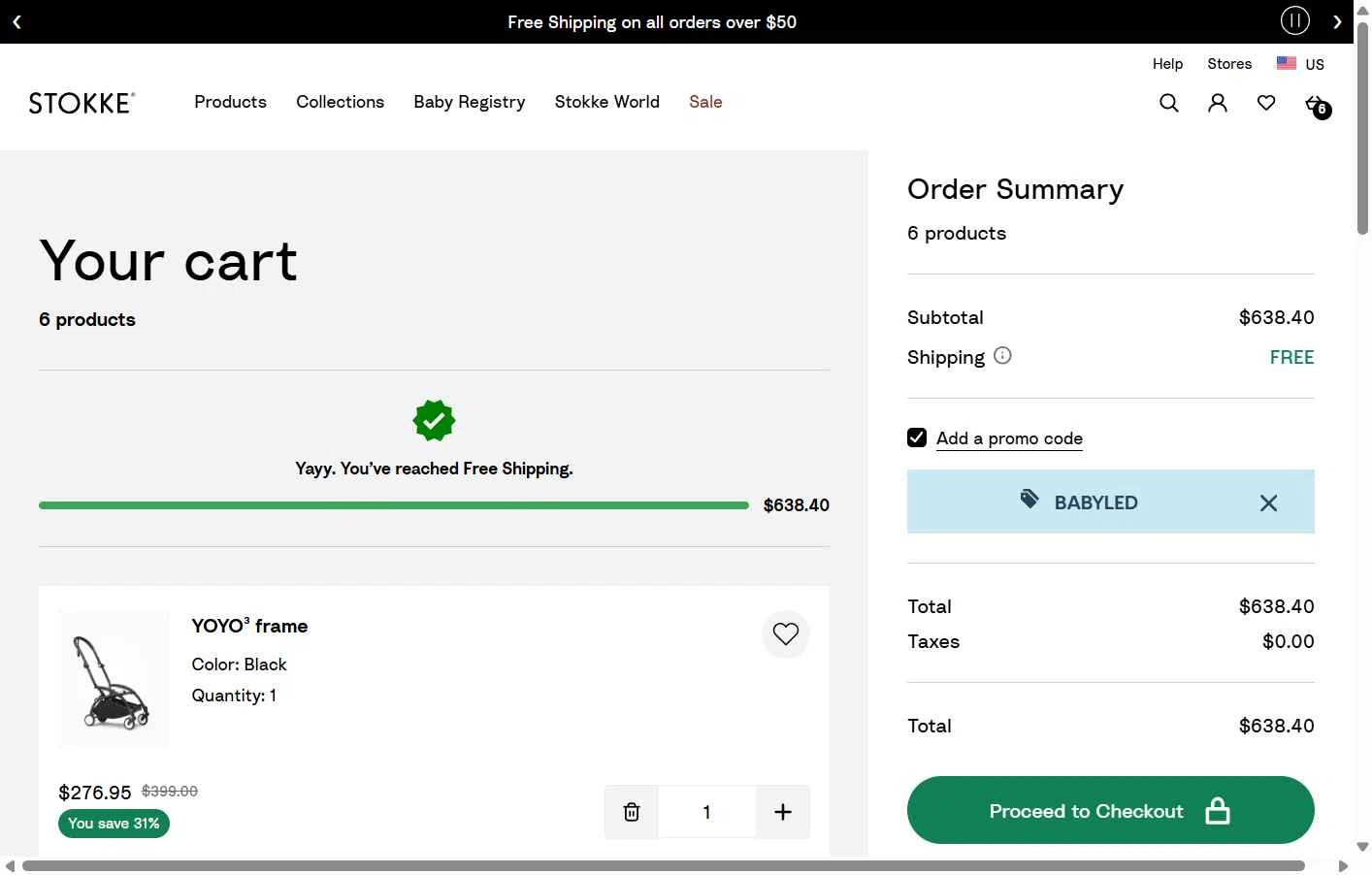The image size is (1372, 875).
Task: Open the wishlist heart in header
Action: [1266, 103]
